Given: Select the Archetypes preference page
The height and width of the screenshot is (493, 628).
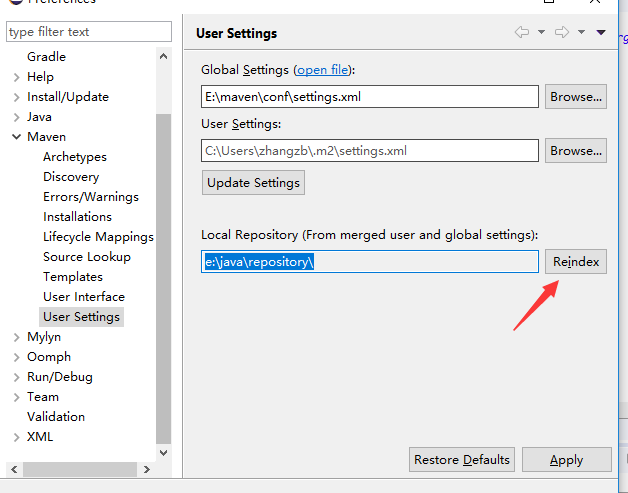Looking at the screenshot, I should coord(74,157).
